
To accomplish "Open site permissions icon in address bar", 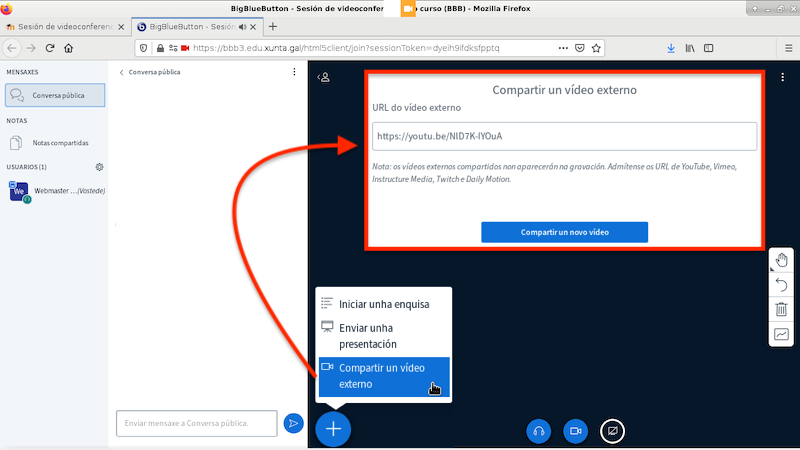I will point(173,48).
